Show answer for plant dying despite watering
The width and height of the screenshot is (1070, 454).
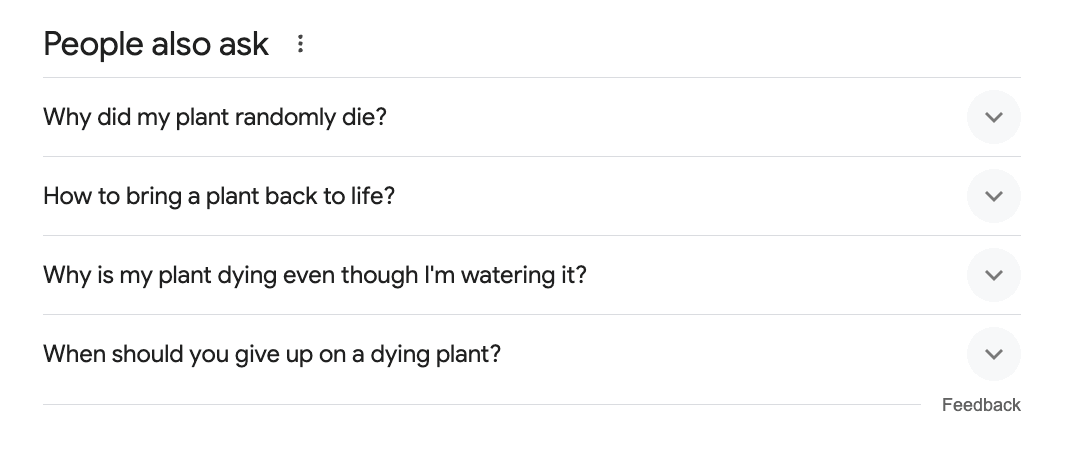pos(532,275)
